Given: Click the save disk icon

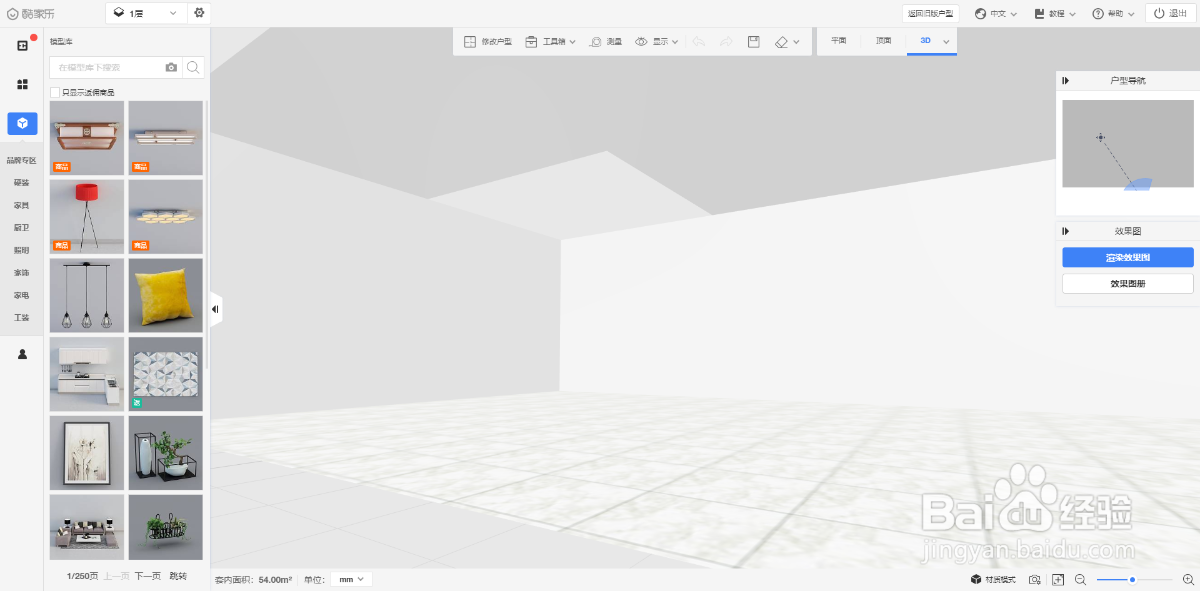Looking at the screenshot, I should click(754, 42).
